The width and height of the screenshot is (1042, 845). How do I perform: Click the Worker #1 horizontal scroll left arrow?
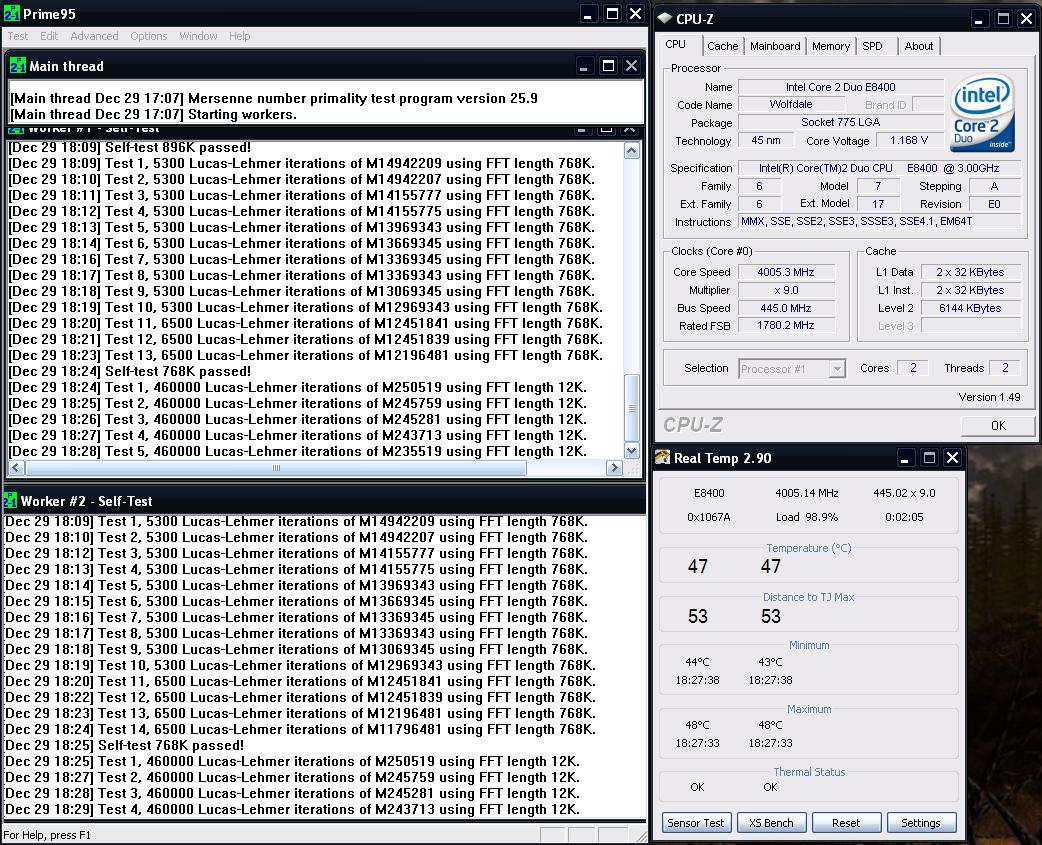(17, 468)
